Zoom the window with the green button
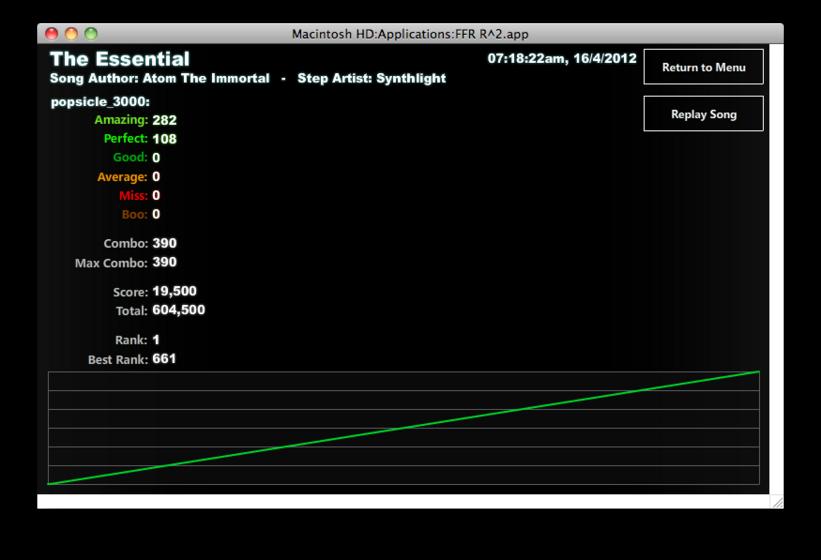The height and width of the screenshot is (560, 821). click(x=91, y=34)
